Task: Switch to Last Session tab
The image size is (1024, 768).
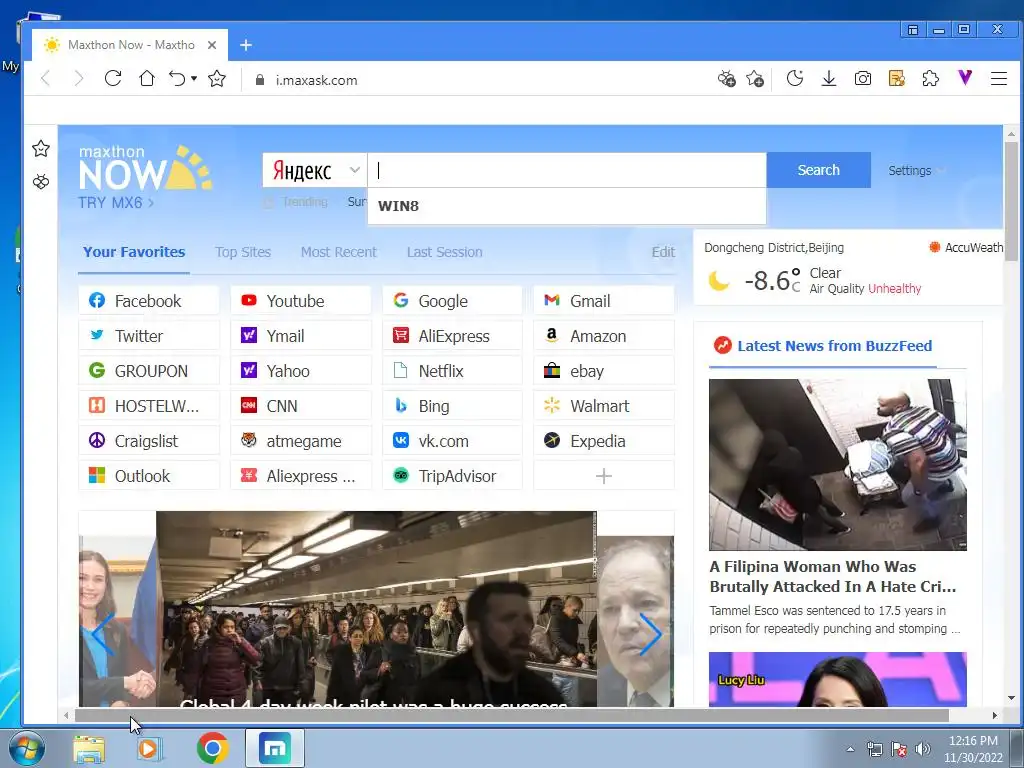Action: pyautogui.click(x=444, y=252)
